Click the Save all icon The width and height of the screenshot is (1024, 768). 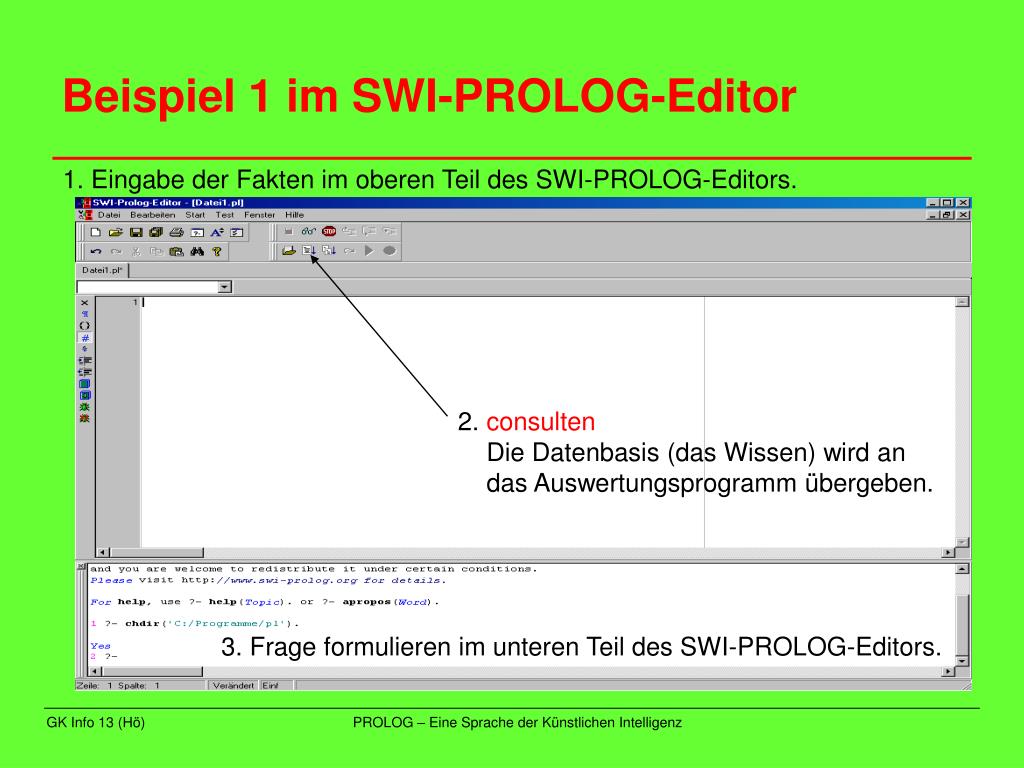(155, 232)
